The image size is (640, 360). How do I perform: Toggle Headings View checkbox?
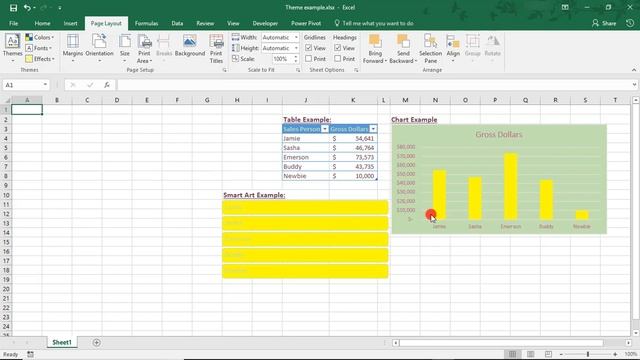(x=338, y=48)
